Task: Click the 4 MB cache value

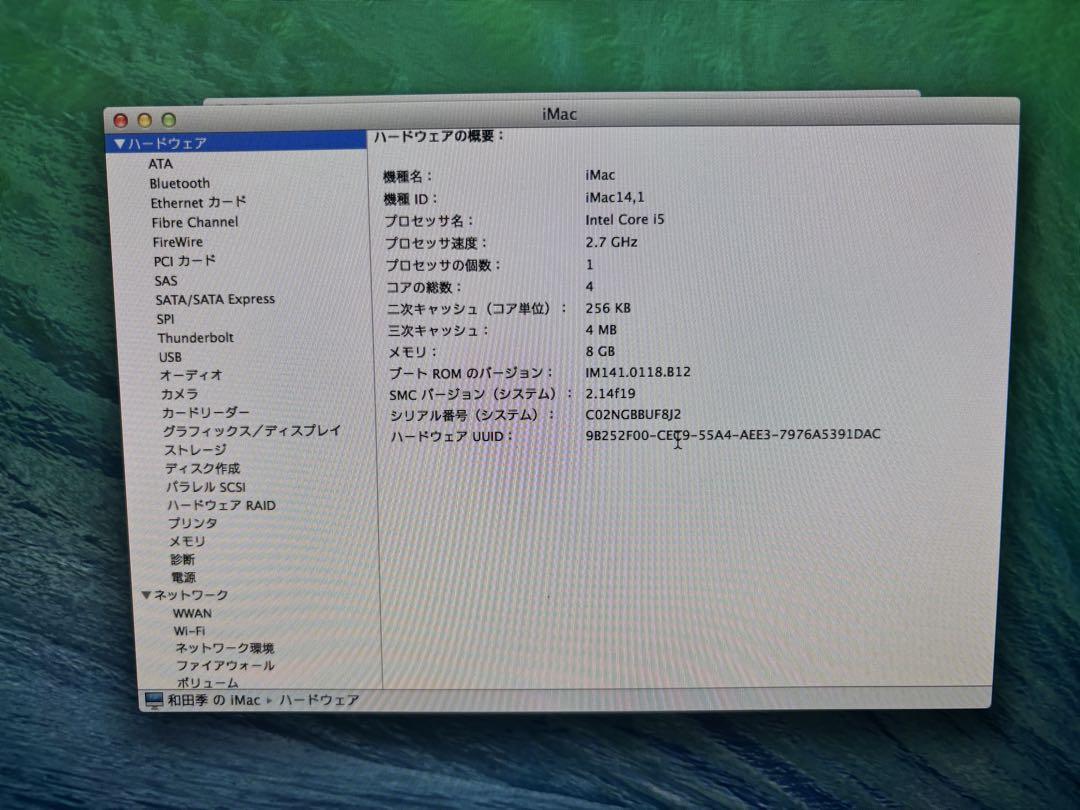Action: click(601, 330)
